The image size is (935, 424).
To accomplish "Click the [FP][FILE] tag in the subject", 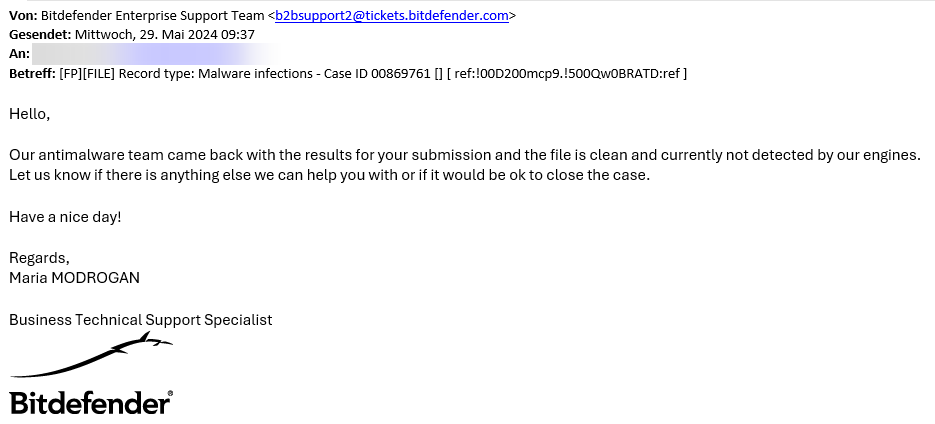I will click(x=87, y=73).
